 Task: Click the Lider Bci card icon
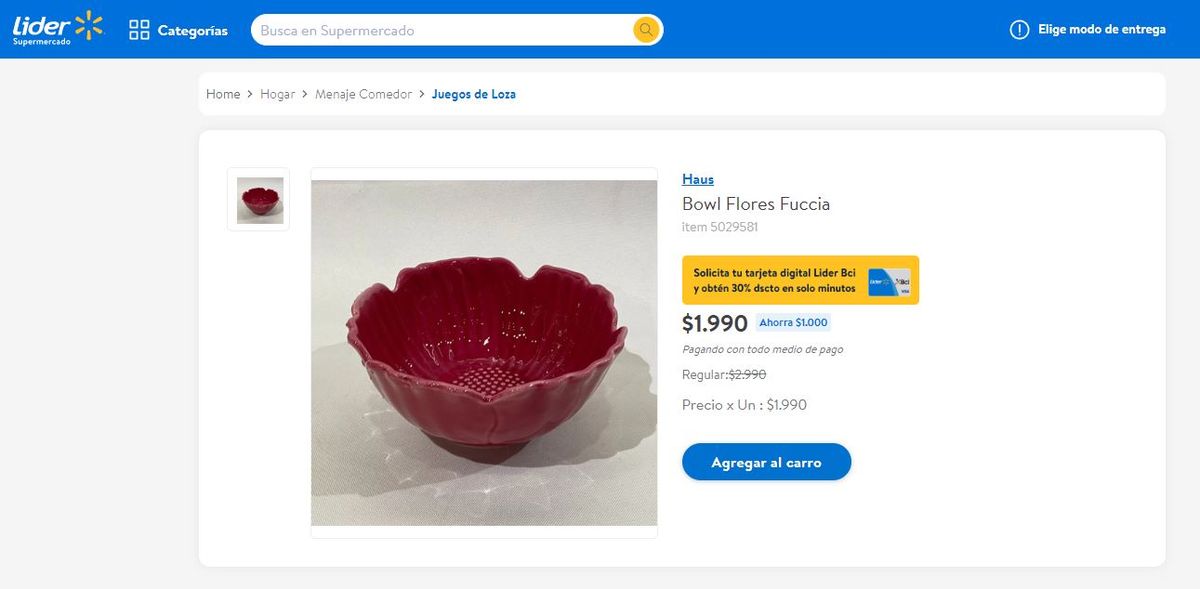click(889, 281)
